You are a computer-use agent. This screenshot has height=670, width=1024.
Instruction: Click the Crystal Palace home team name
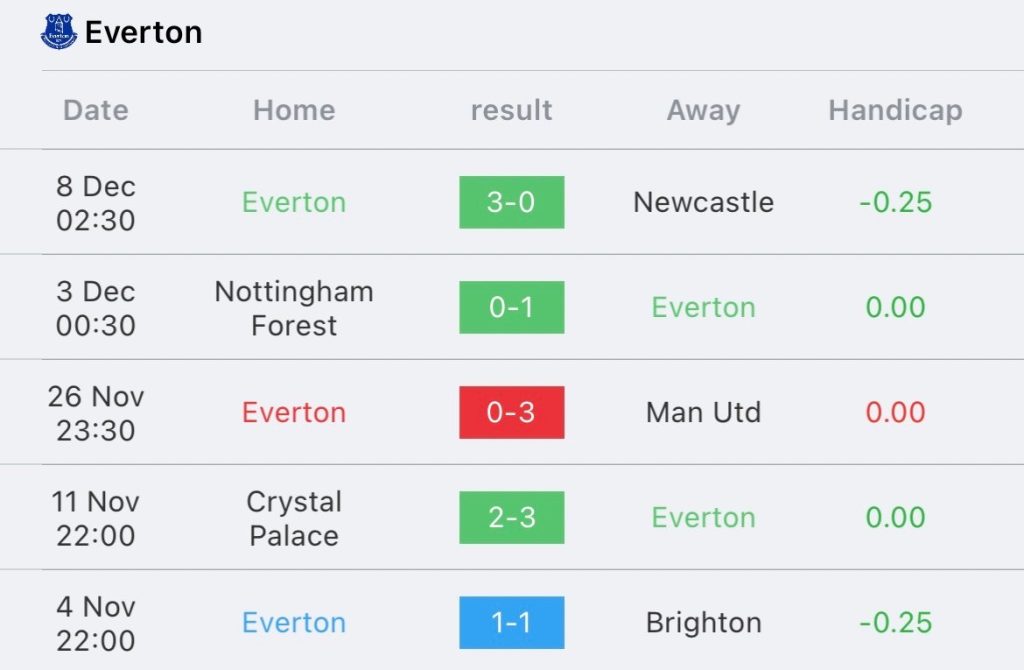coord(294,518)
